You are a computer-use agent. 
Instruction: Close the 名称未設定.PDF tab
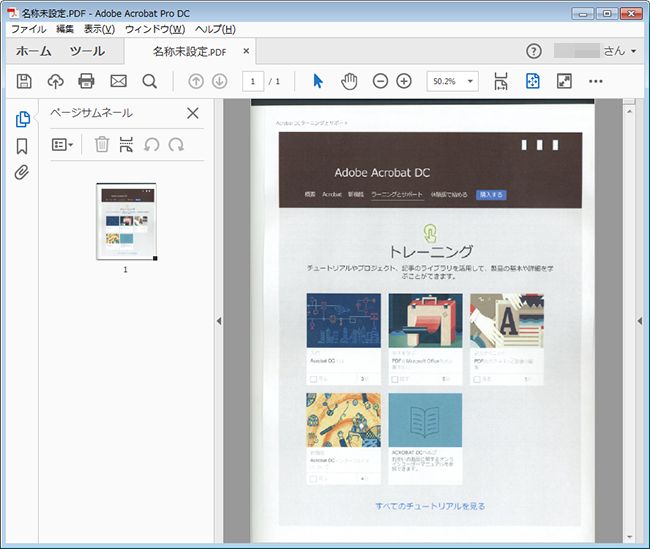coord(246,51)
